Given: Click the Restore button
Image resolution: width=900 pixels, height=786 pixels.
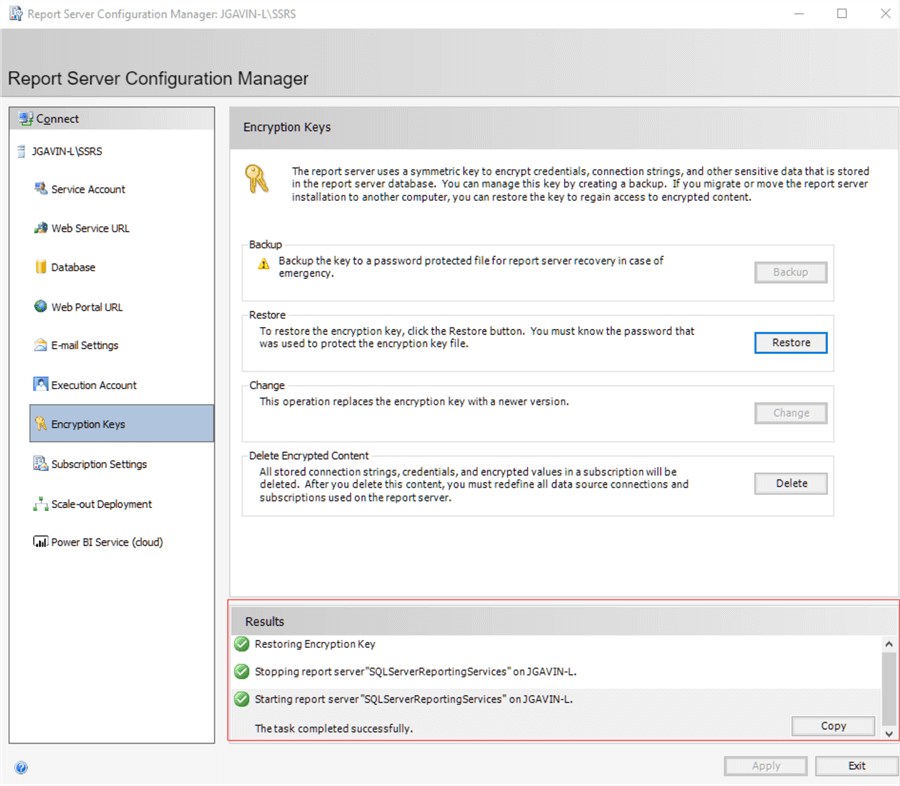Looking at the screenshot, I should coord(790,343).
